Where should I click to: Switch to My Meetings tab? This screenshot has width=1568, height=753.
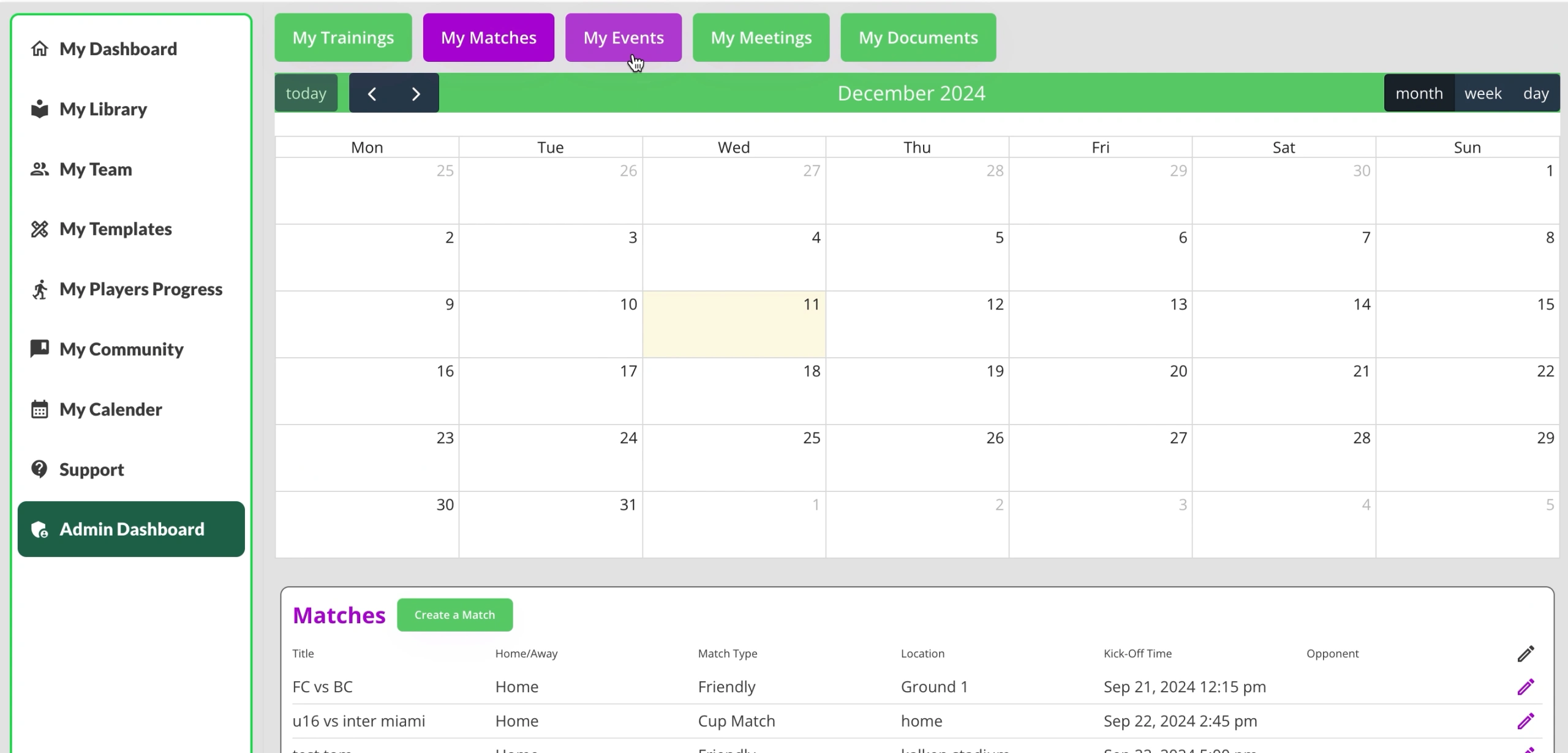pos(761,37)
